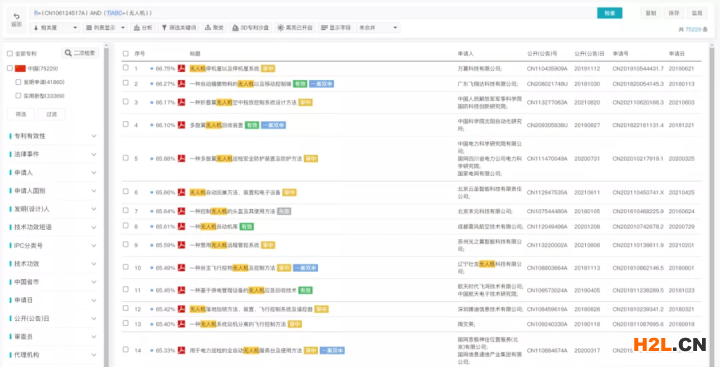Open PDF icon of result row 9

coord(181,245)
